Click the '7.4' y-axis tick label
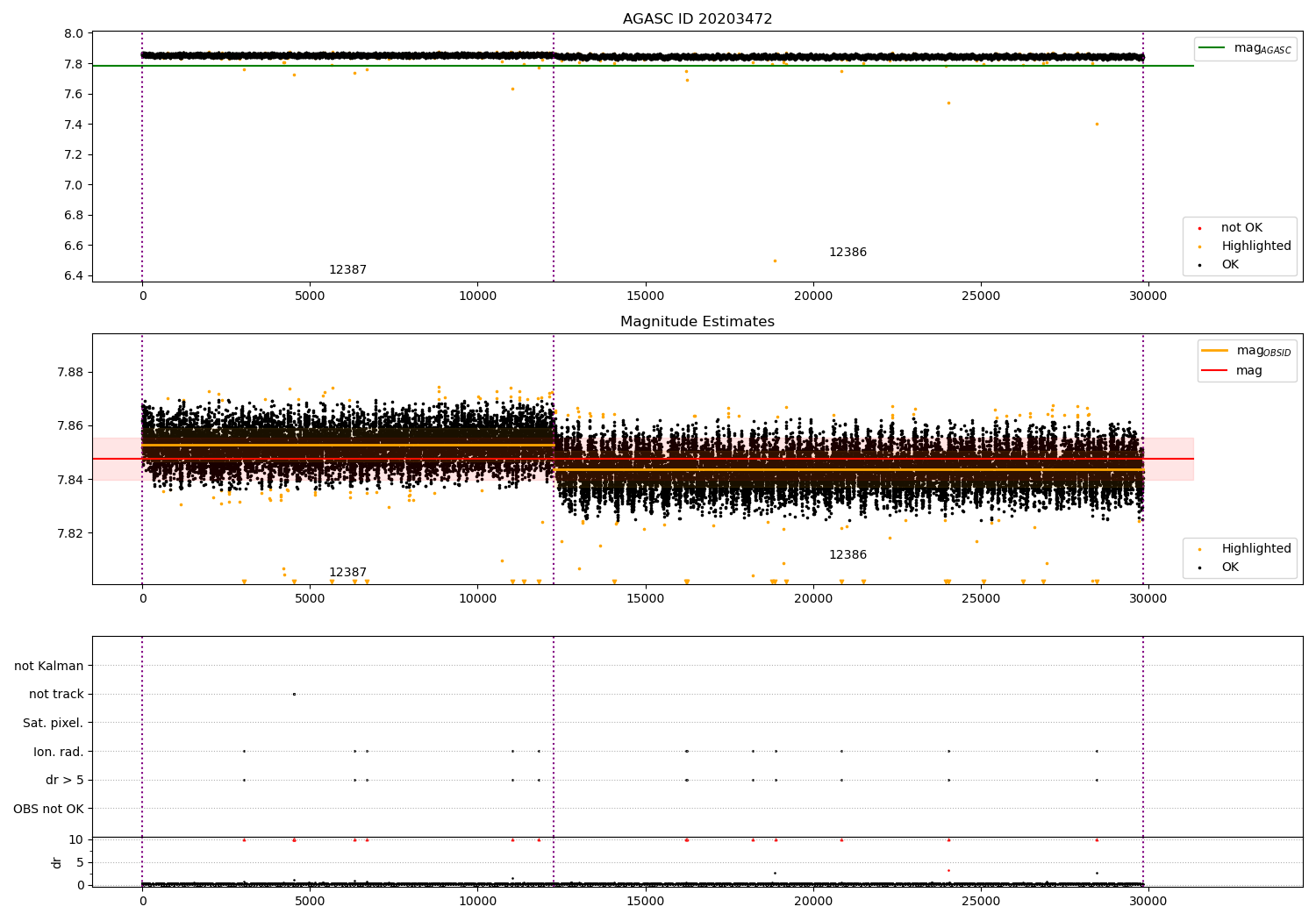 tap(74, 125)
